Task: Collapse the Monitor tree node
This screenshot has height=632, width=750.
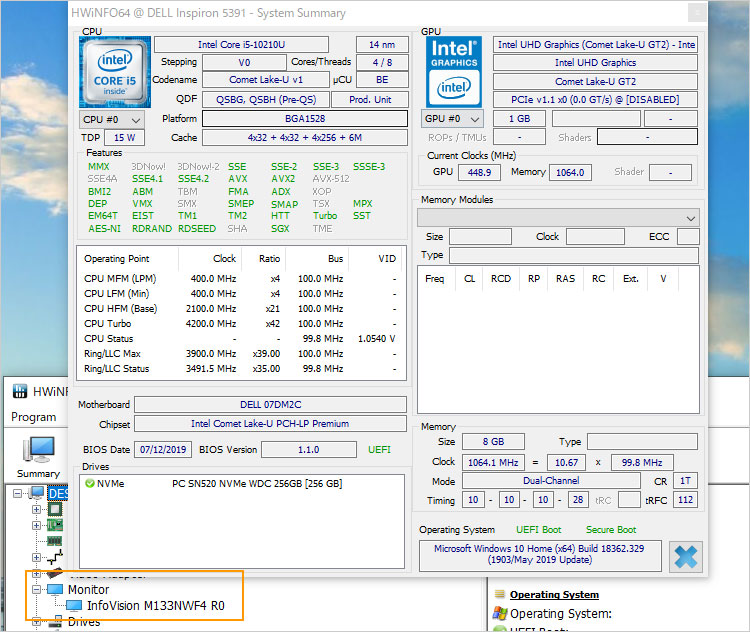Action: click(37, 590)
